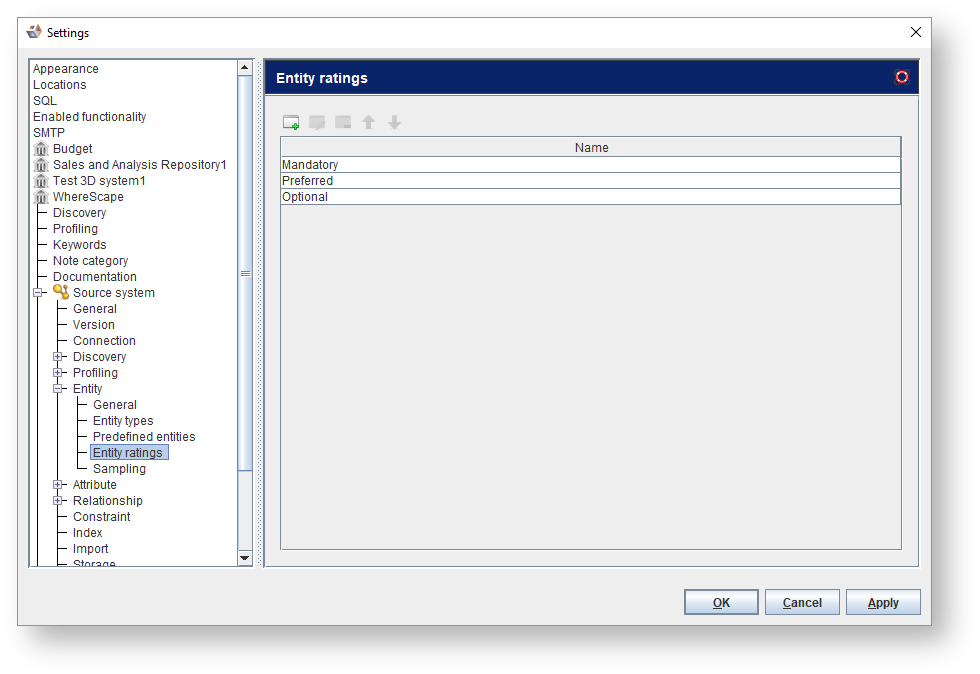Viewport: 980px width, 674px height.
Task: Open Enabled functionality settings
Action: click(89, 117)
